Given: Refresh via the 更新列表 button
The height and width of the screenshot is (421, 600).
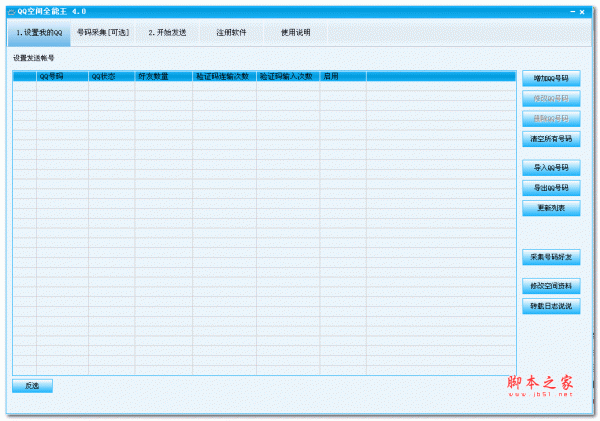Looking at the screenshot, I should (x=551, y=208).
